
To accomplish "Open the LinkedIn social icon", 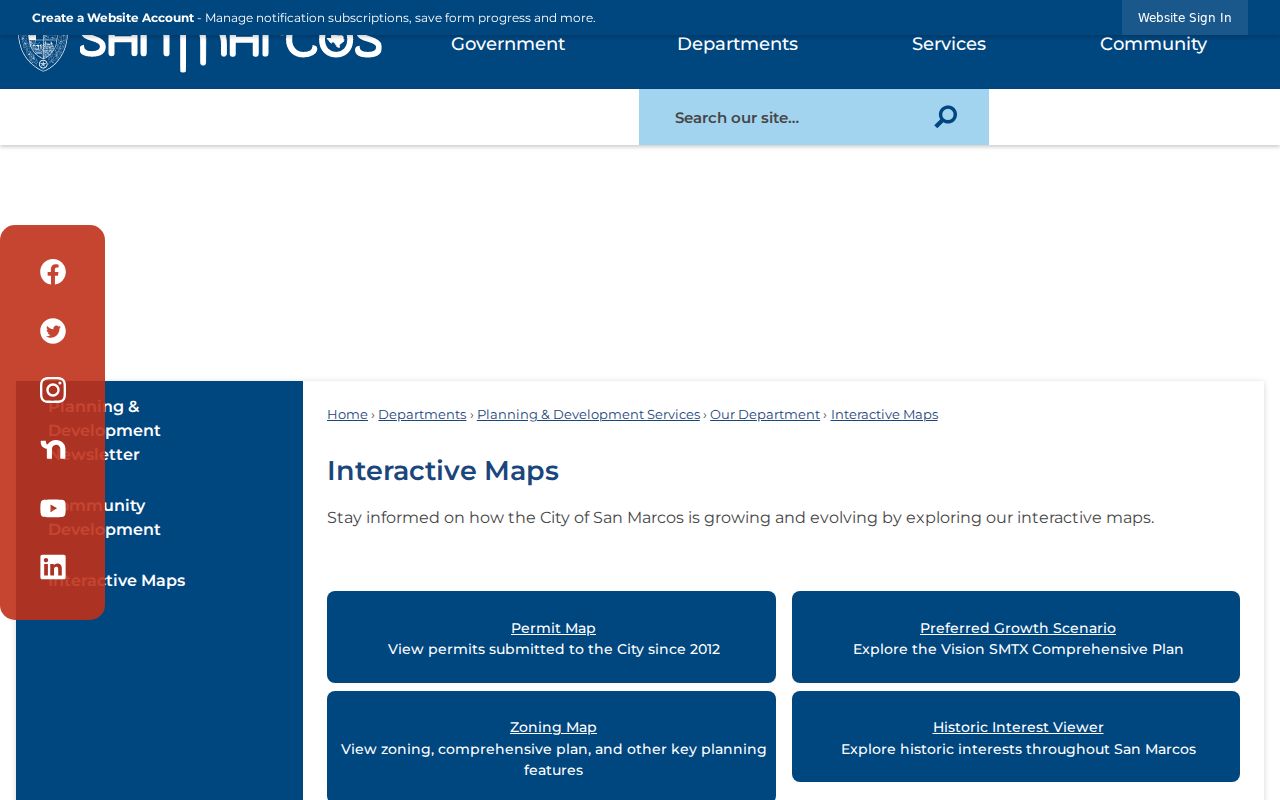I will coord(53,567).
